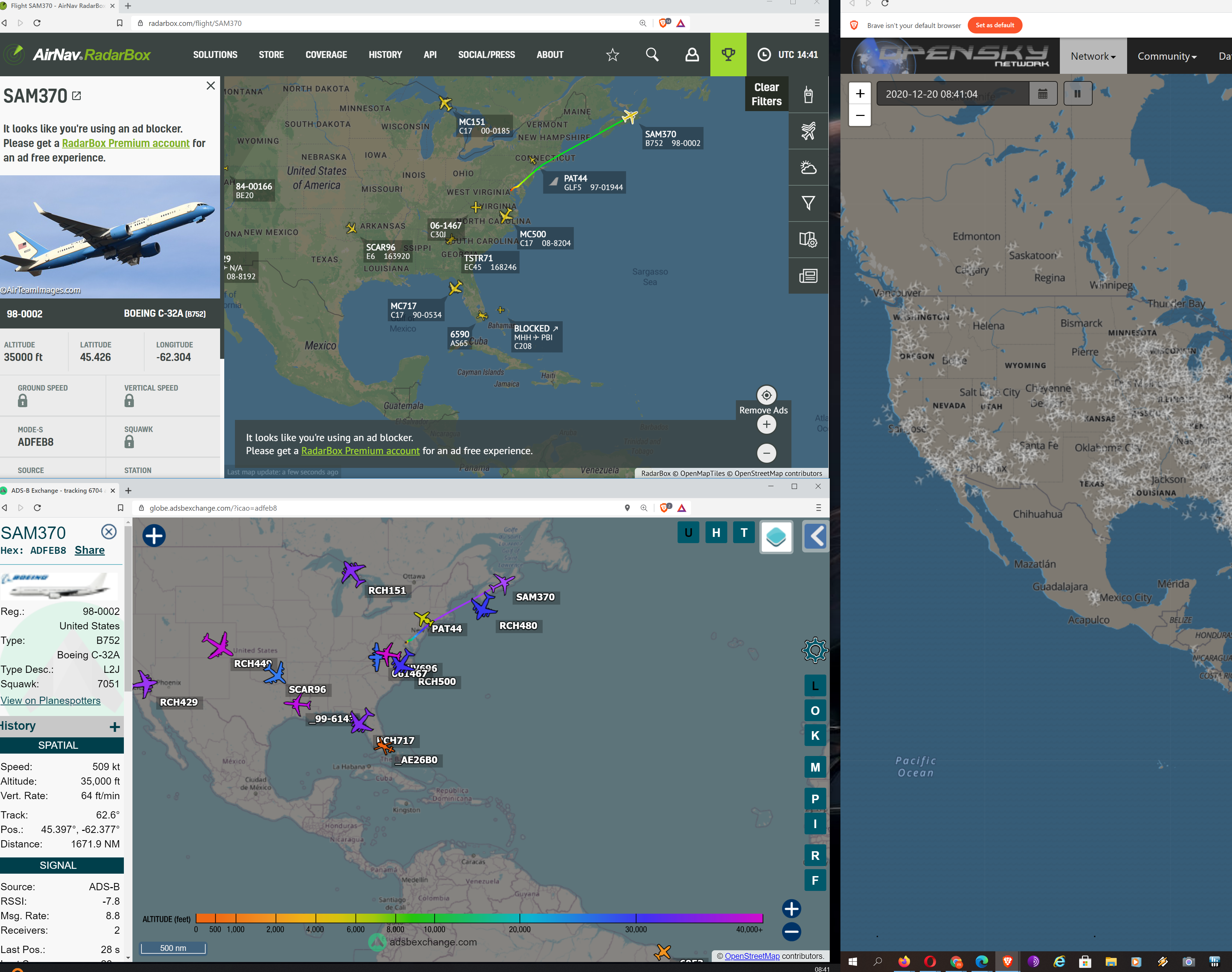Open the SOCIAL/PRESS menu in RadarBox
The height and width of the screenshot is (972, 1232).
click(x=486, y=55)
